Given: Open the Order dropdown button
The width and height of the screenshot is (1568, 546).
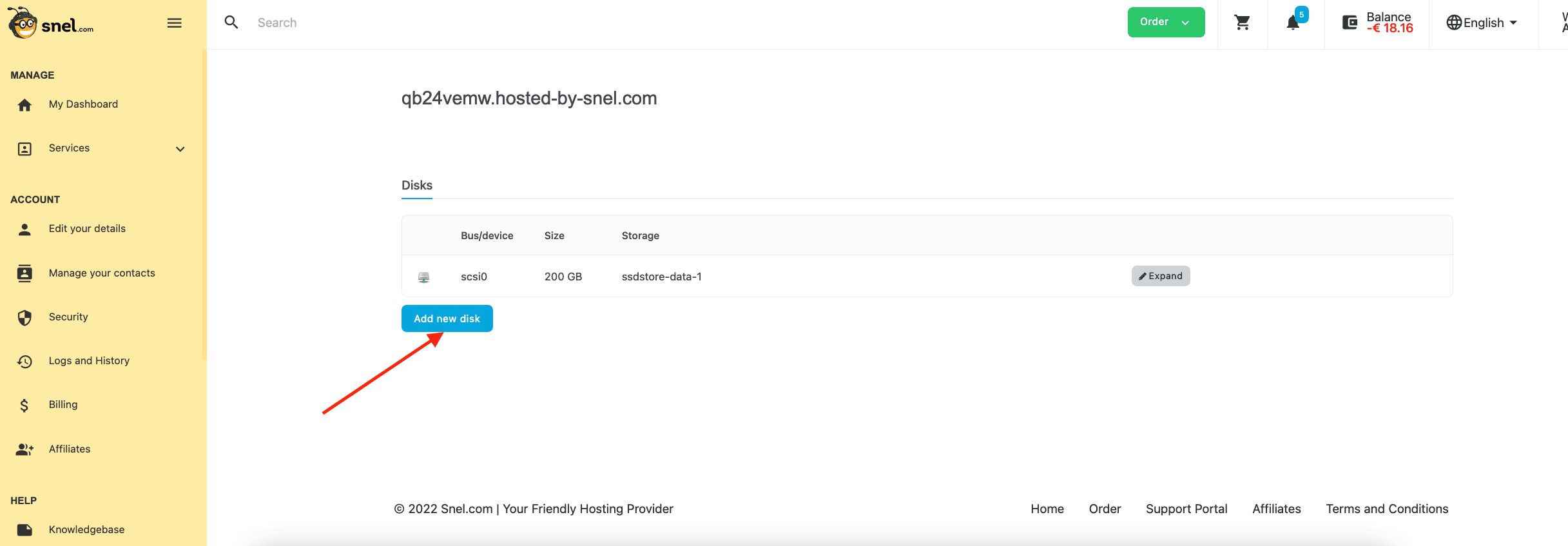Looking at the screenshot, I should click(x=1165, y=23).
